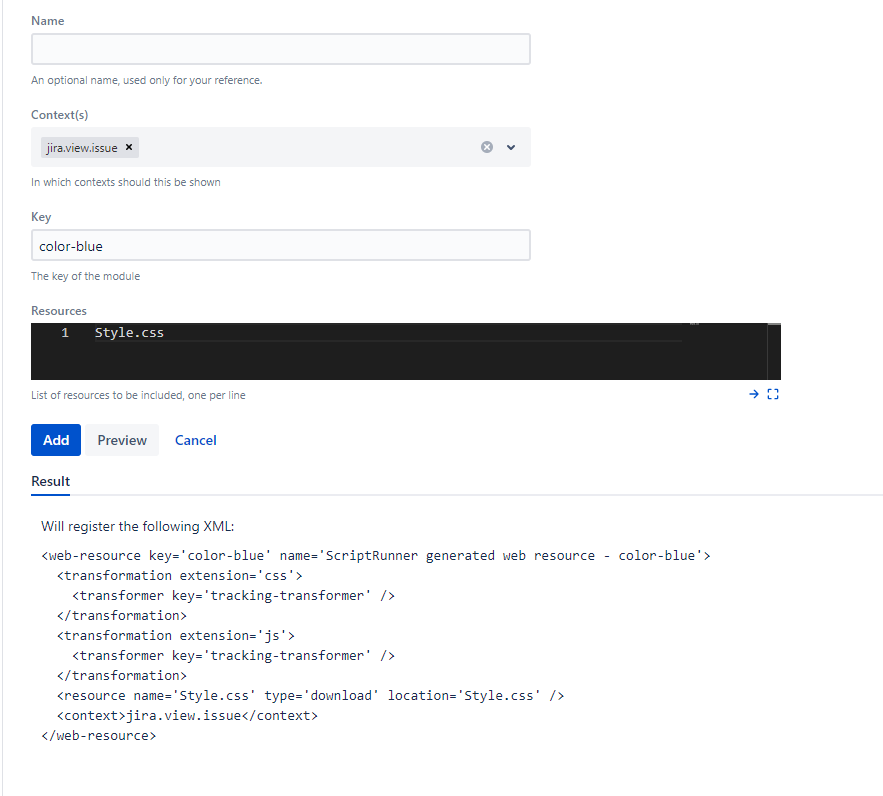Click the Preview button
The height and width of the screenshot is (796, 883).
tap(121, 440)
